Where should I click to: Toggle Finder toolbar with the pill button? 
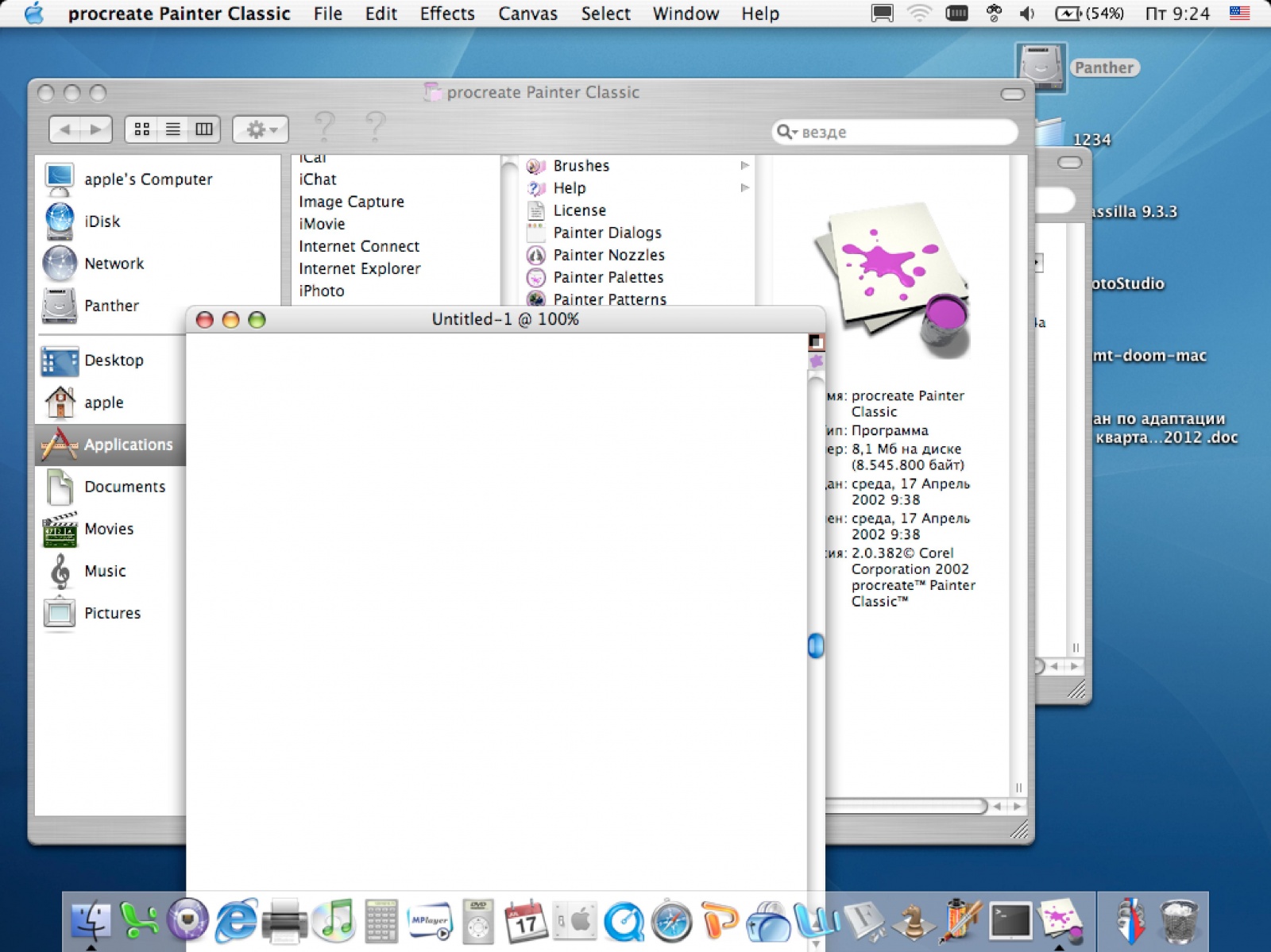click(1012, 94)
